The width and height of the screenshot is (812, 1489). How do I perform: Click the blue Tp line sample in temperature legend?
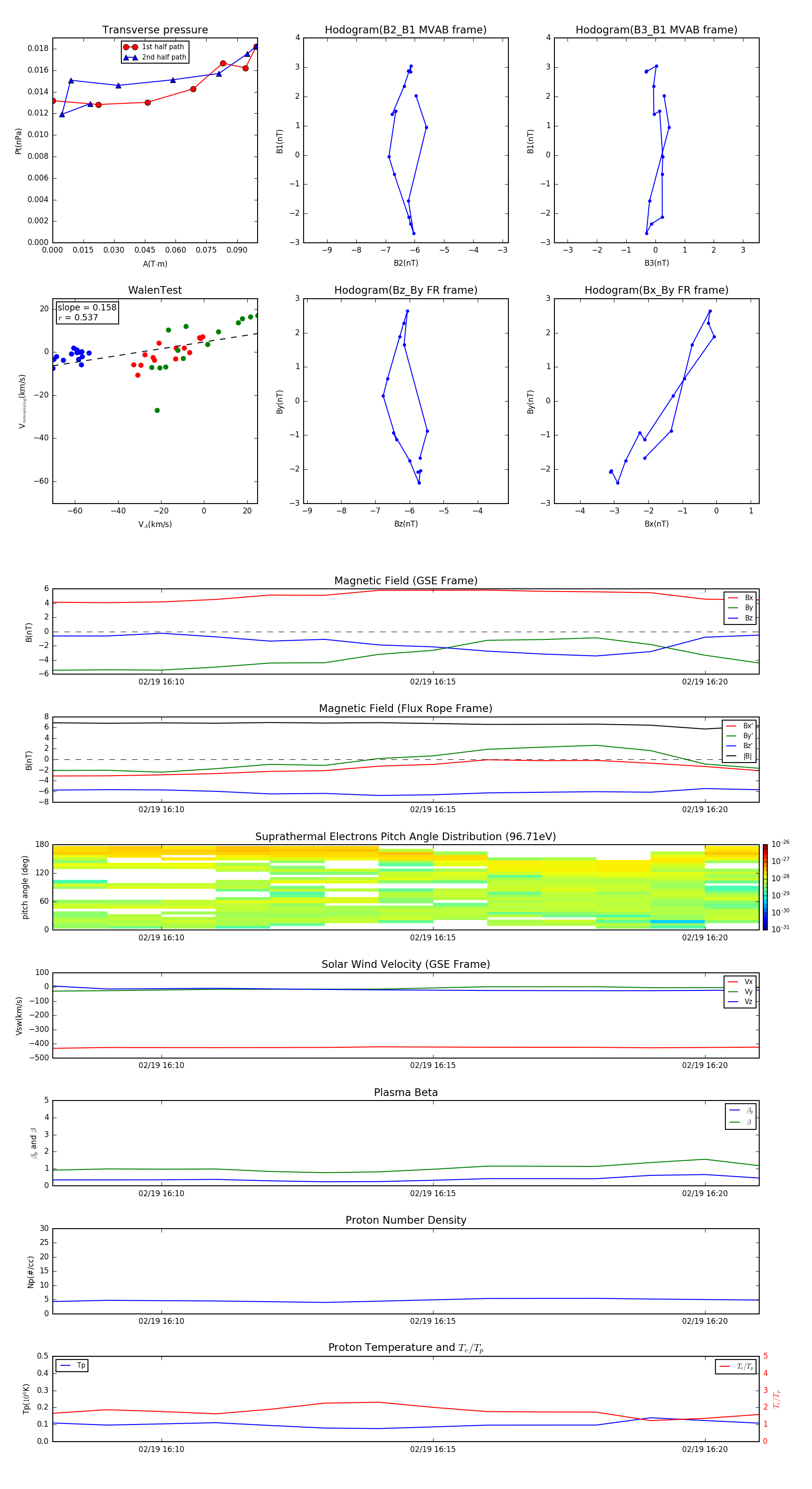point(65,1365)
